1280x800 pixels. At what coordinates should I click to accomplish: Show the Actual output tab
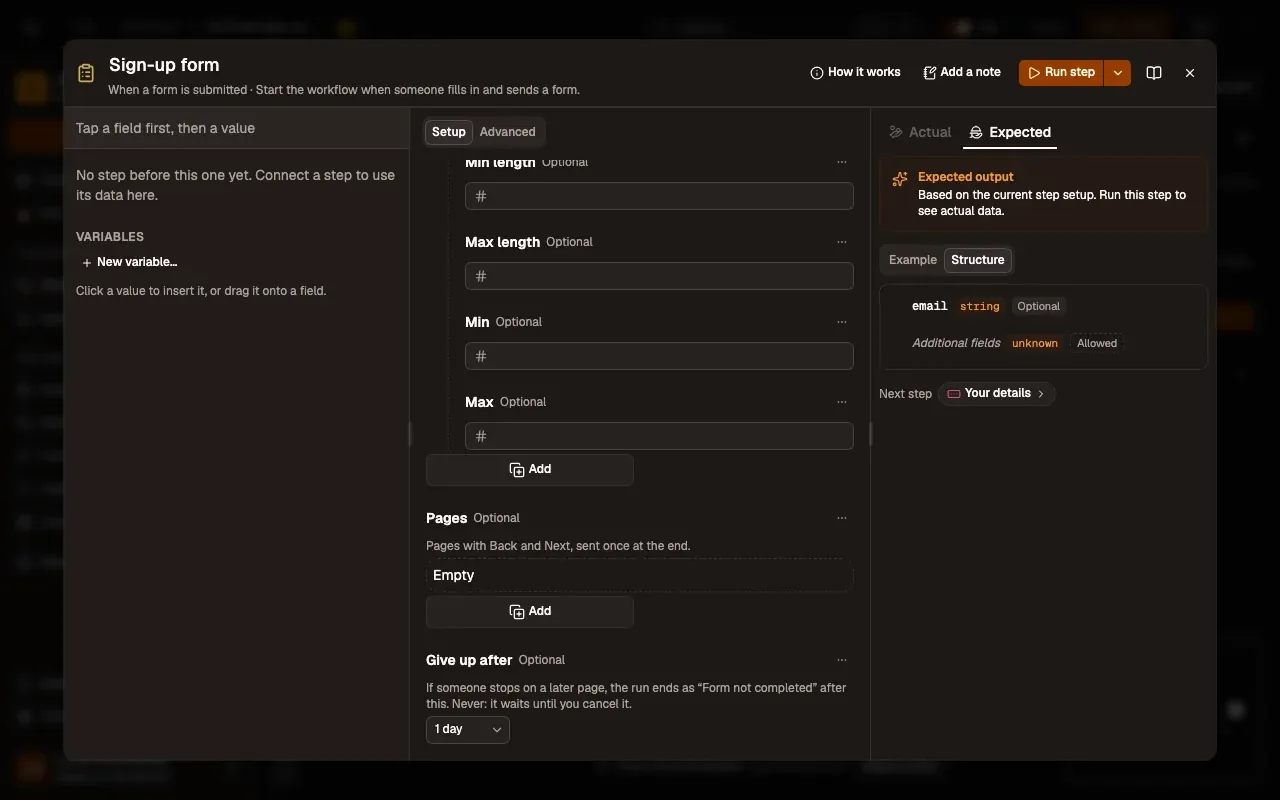pos(920,132)
